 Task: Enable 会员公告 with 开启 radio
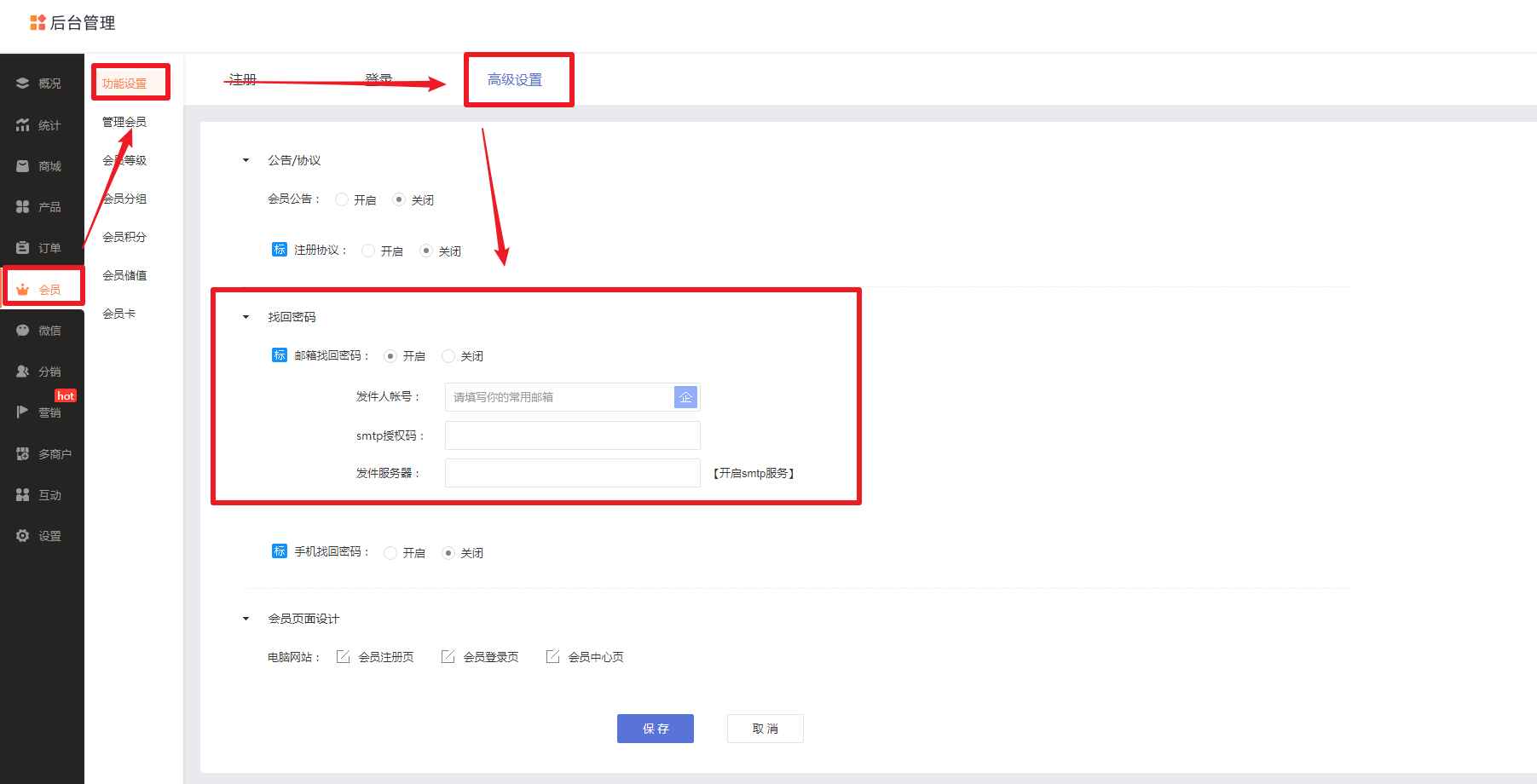coord(342,199)
